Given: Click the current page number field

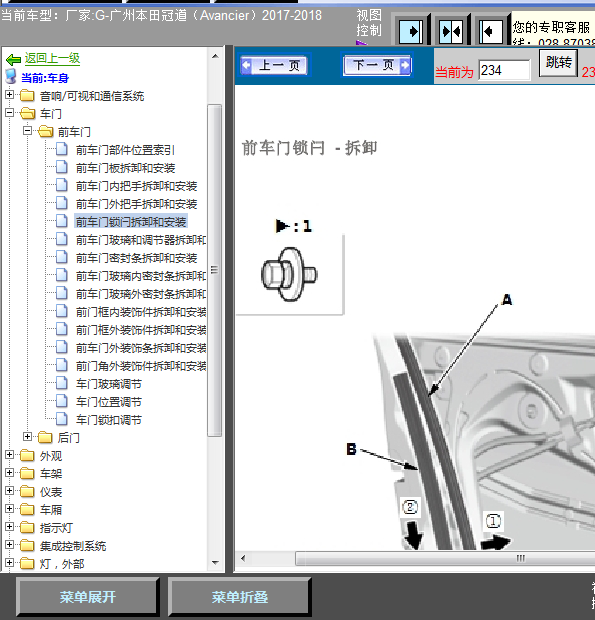Looking at the screenshot, I should (504, 70).
